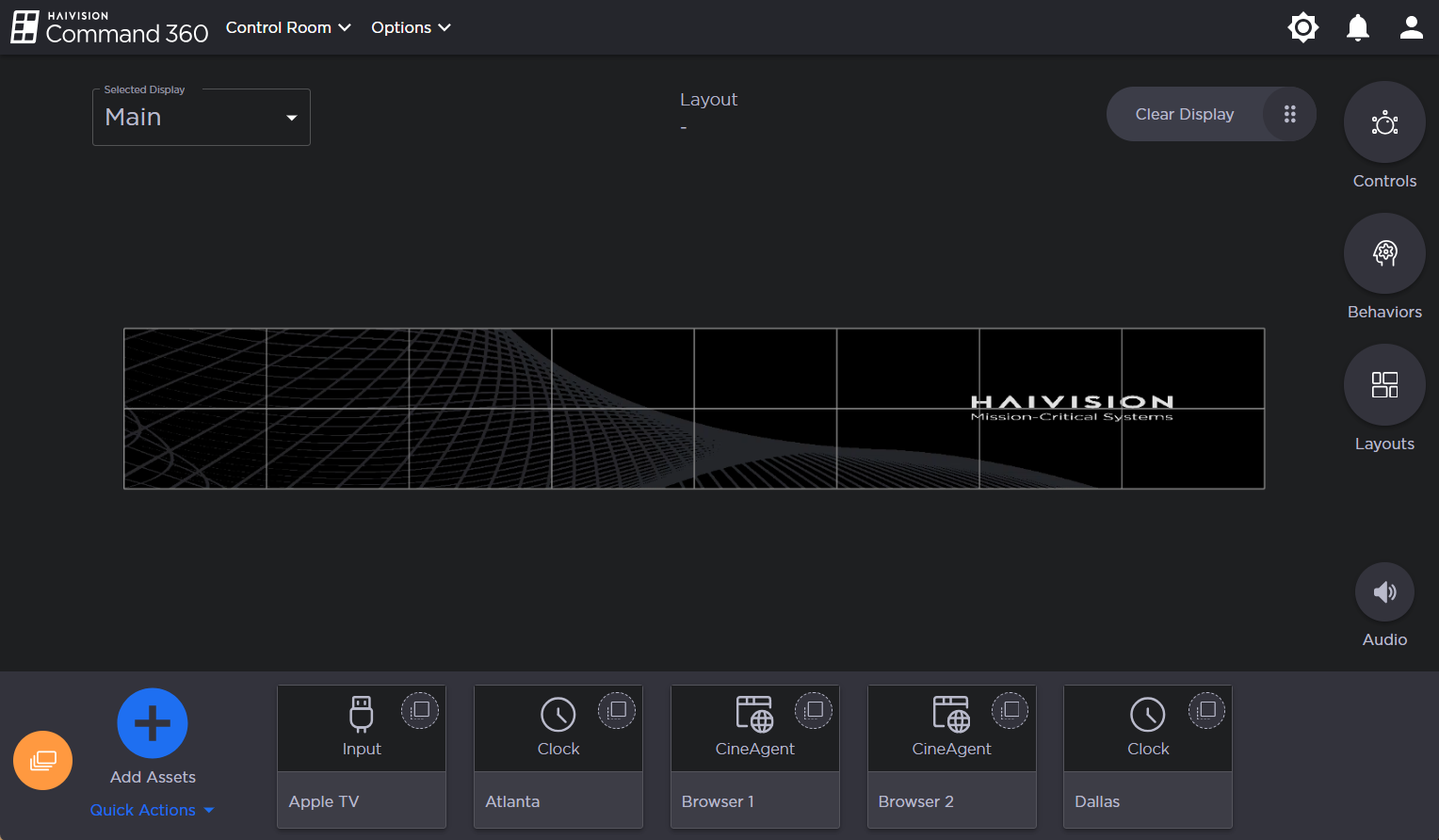Image resolution: width=1439 pixels, height=840 pixels.
Task: Open the Layouts panel icon
Action: point(1384,385)
